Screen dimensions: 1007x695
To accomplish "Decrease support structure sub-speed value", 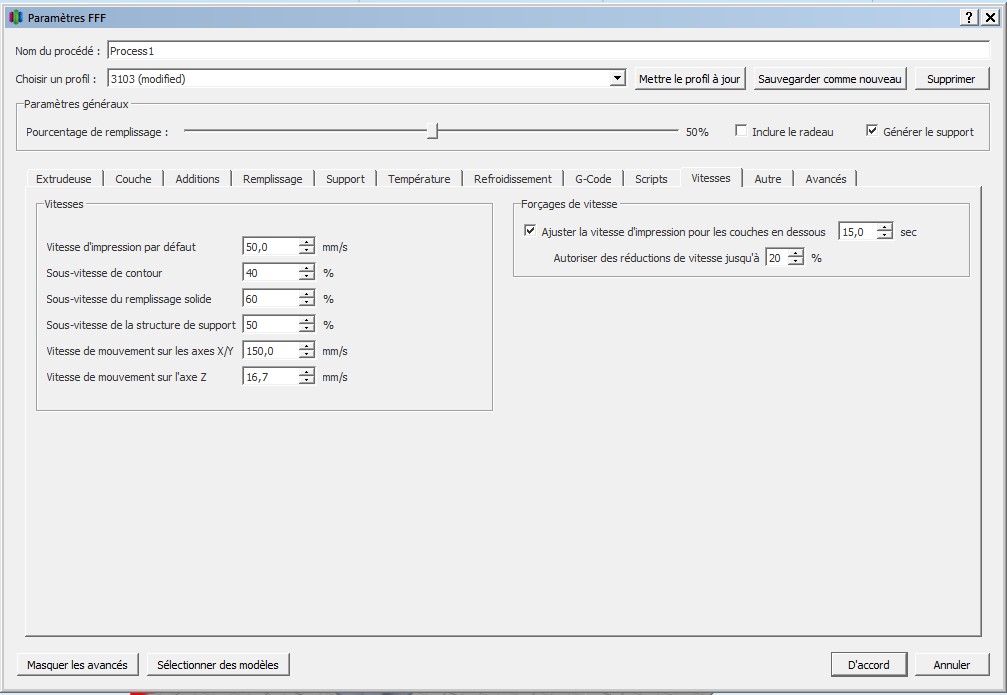I will pyautogui.click(x=306, y=329).
